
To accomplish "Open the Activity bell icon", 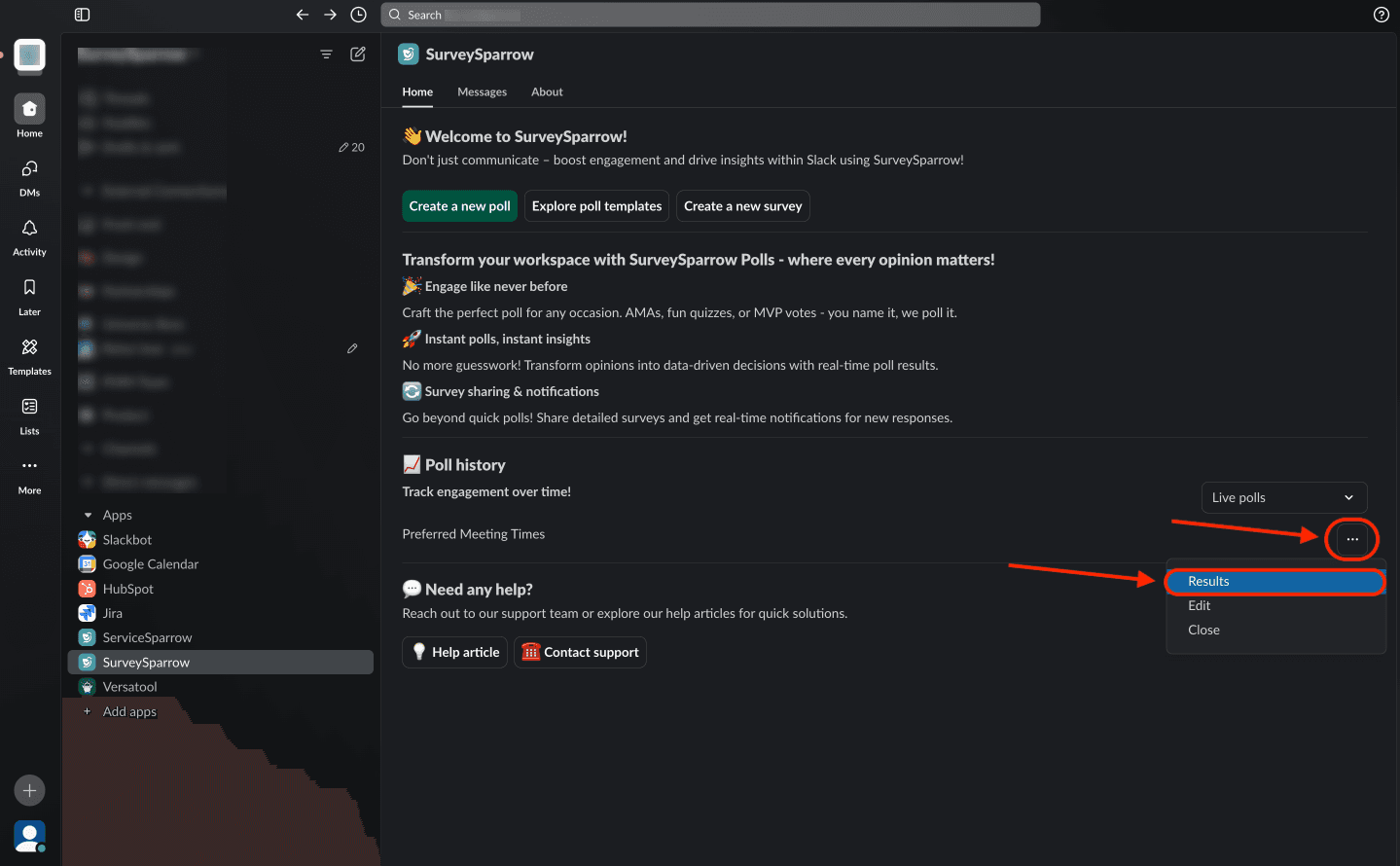I will click(x=29, y=229).
